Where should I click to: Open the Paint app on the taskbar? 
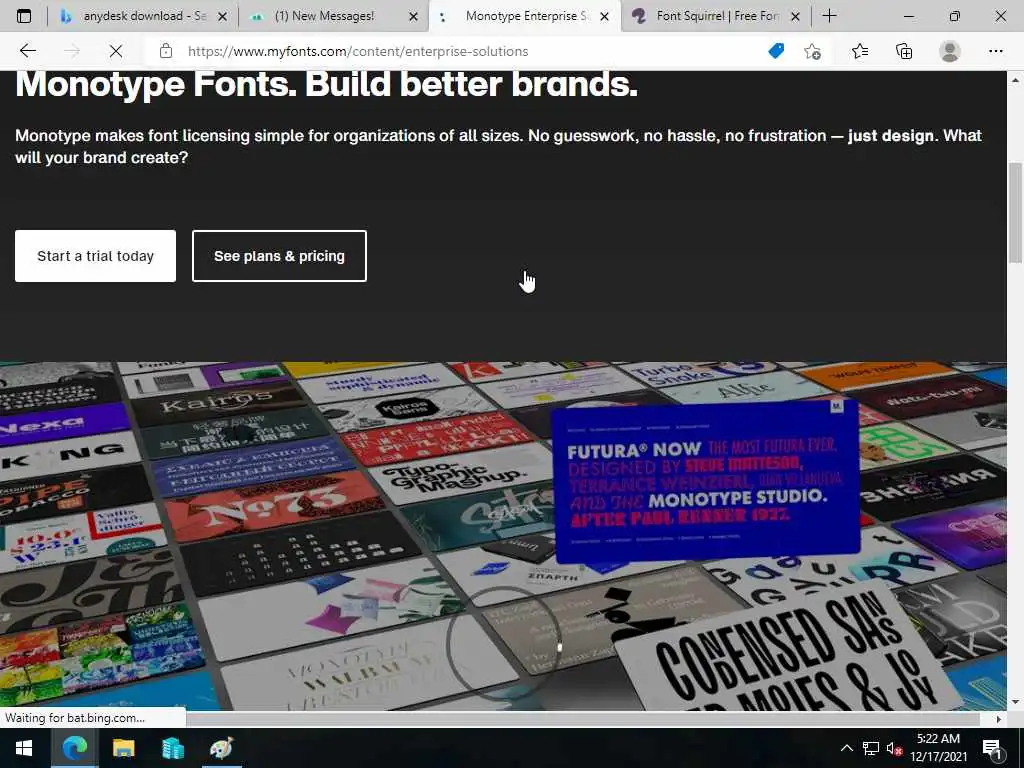(221, 748)
